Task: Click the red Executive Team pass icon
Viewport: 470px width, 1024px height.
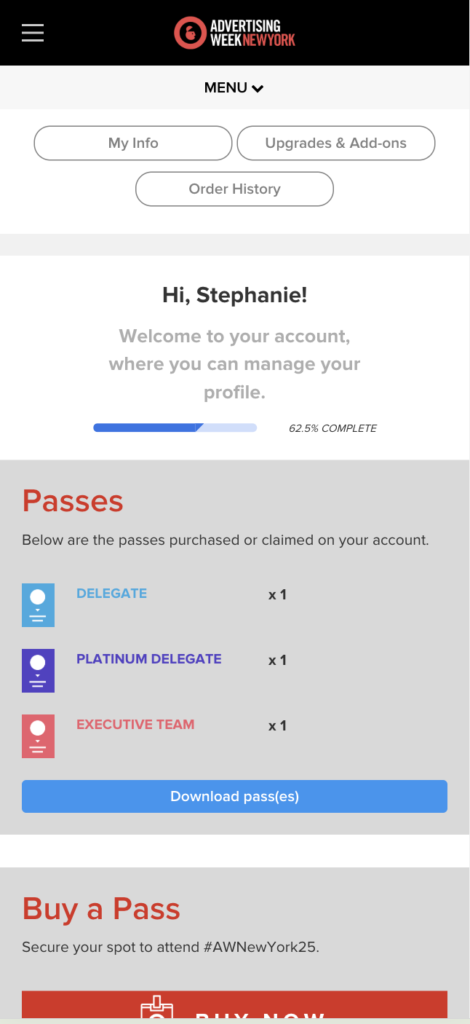Action: pos(38,735)
